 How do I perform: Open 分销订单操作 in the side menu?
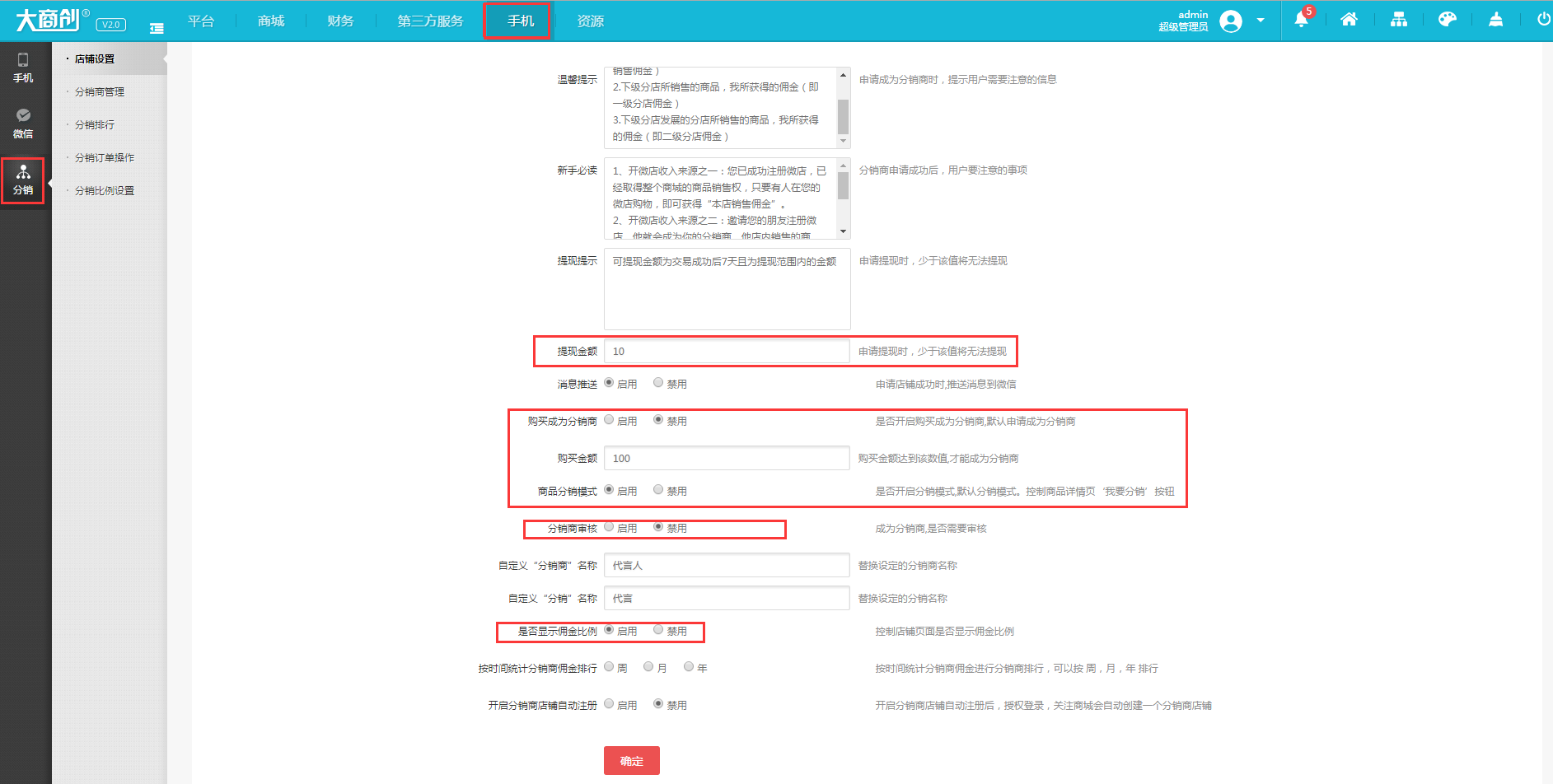pos(105,158)
